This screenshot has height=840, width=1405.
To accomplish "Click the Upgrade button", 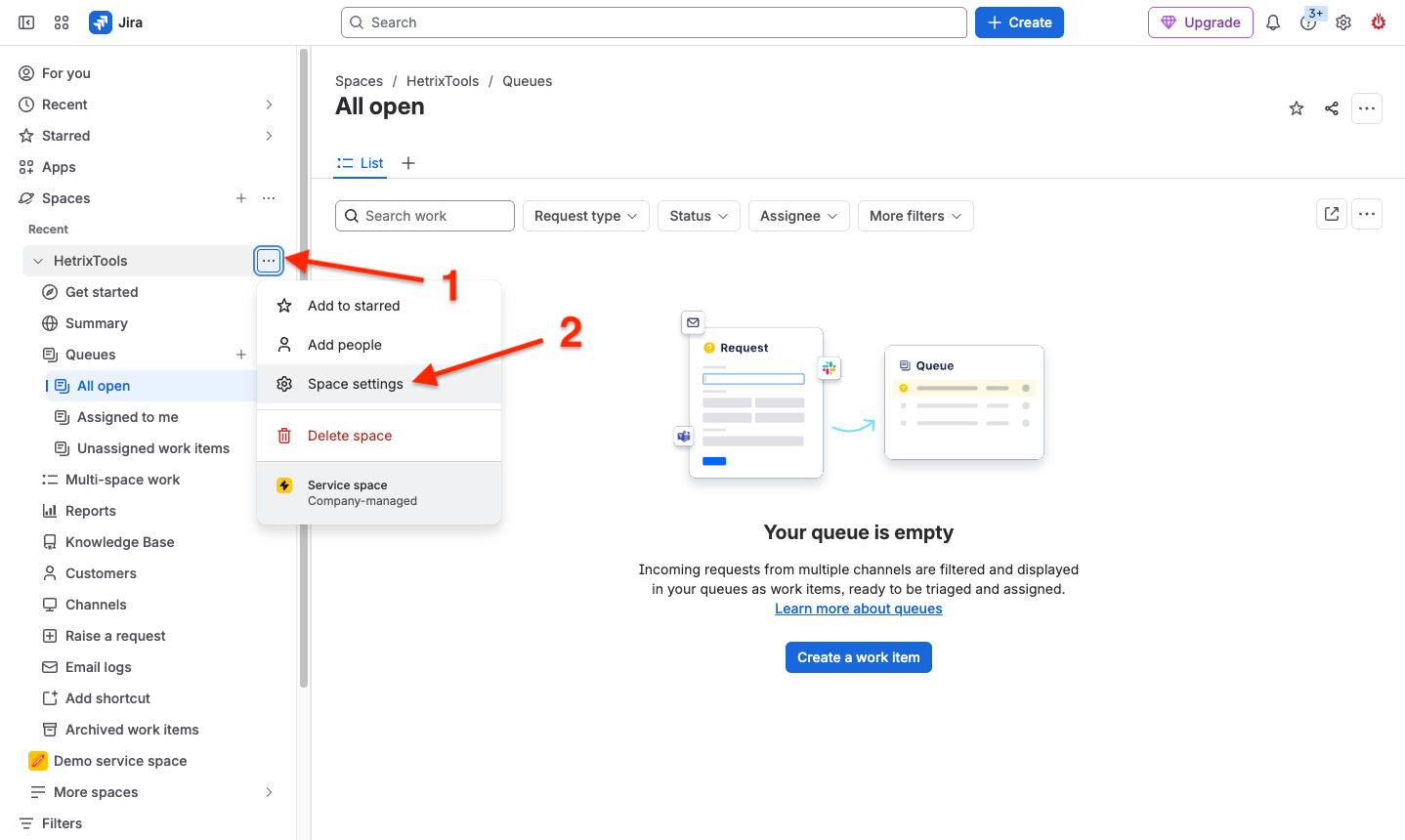I will pyautogui.click(x=1201, y=22).
